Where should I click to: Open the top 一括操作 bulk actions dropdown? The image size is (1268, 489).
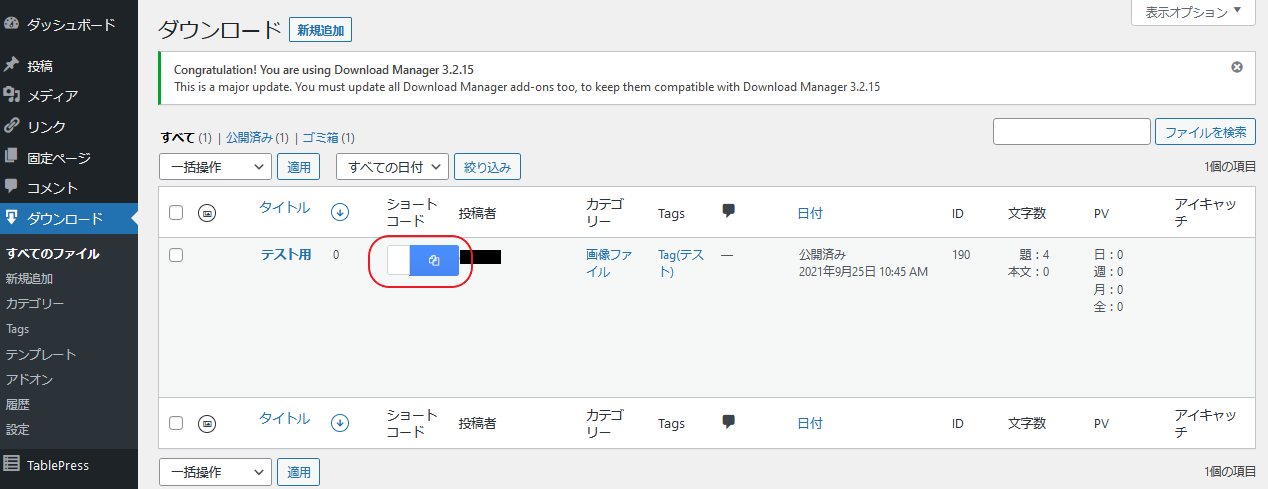tap(215, 167)
